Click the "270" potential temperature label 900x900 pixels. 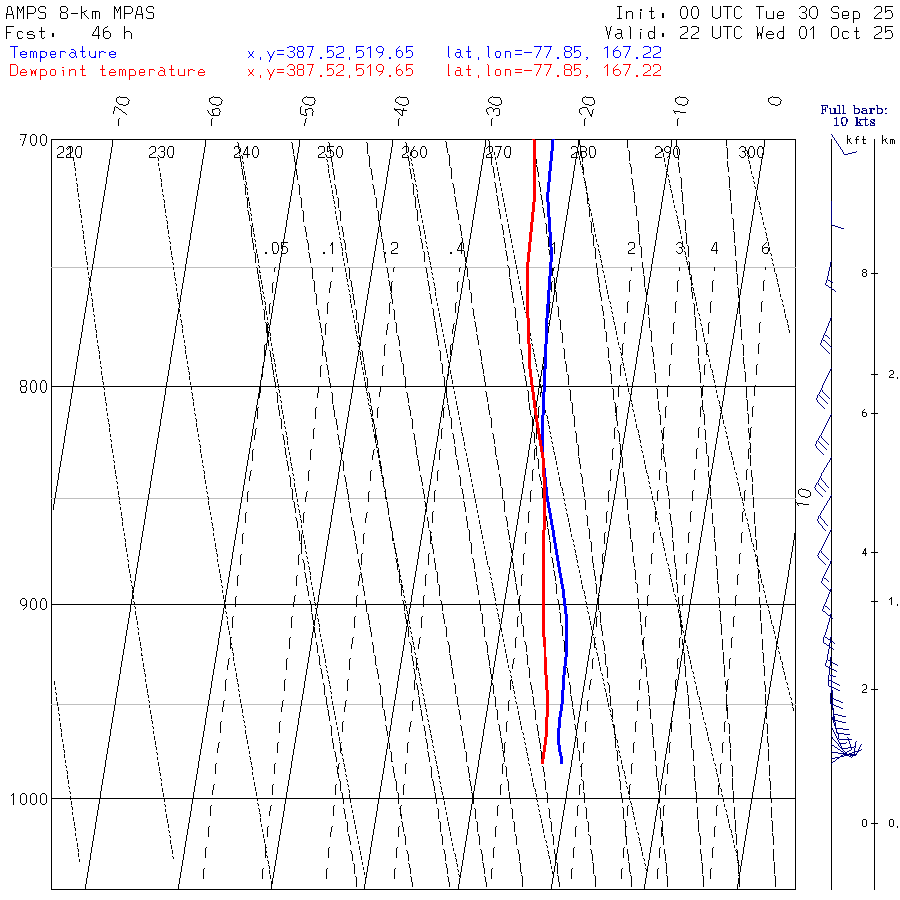pos(498,152)
